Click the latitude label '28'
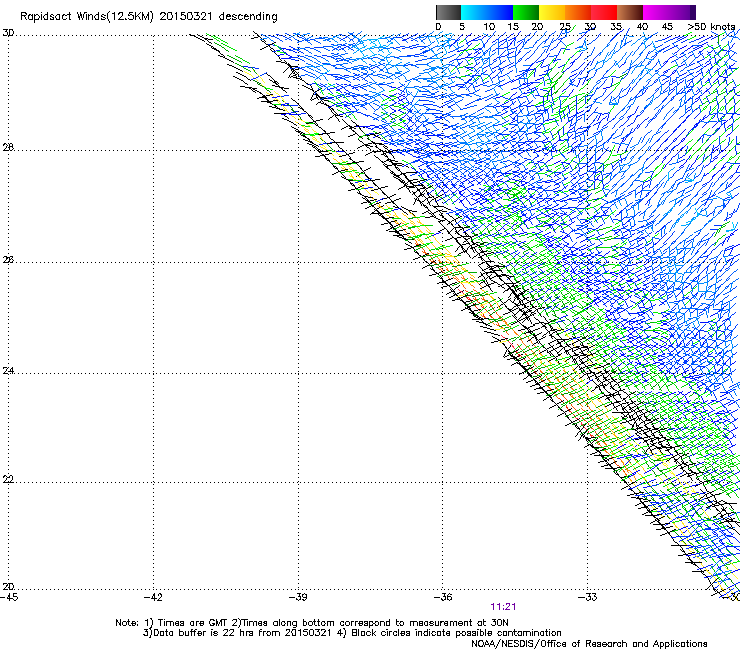This screenshot has height=650, width=740. click(x=8, y=148)
